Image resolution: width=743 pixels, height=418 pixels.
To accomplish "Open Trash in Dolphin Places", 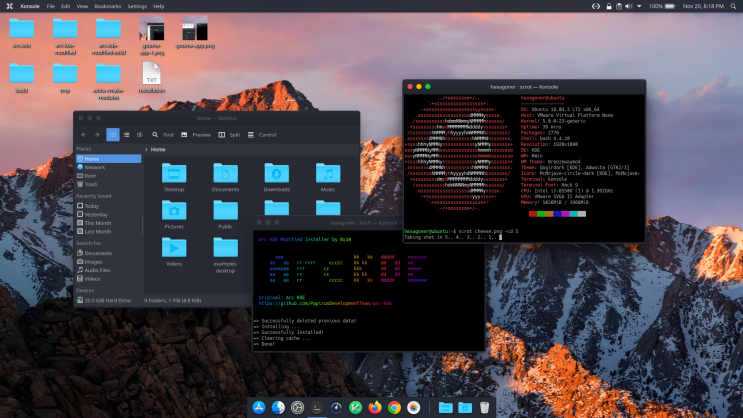I will (109, 184).
